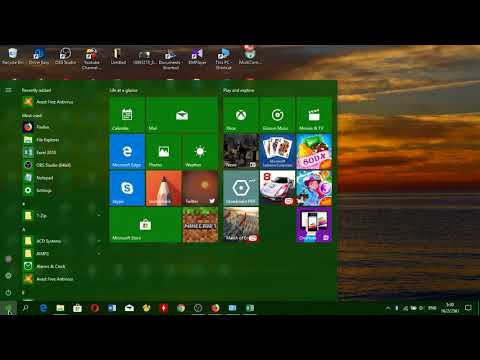The height and width of the screenshot is (360, 480).
Task: Launch the Minecraft tile
Action: [200, 225]
